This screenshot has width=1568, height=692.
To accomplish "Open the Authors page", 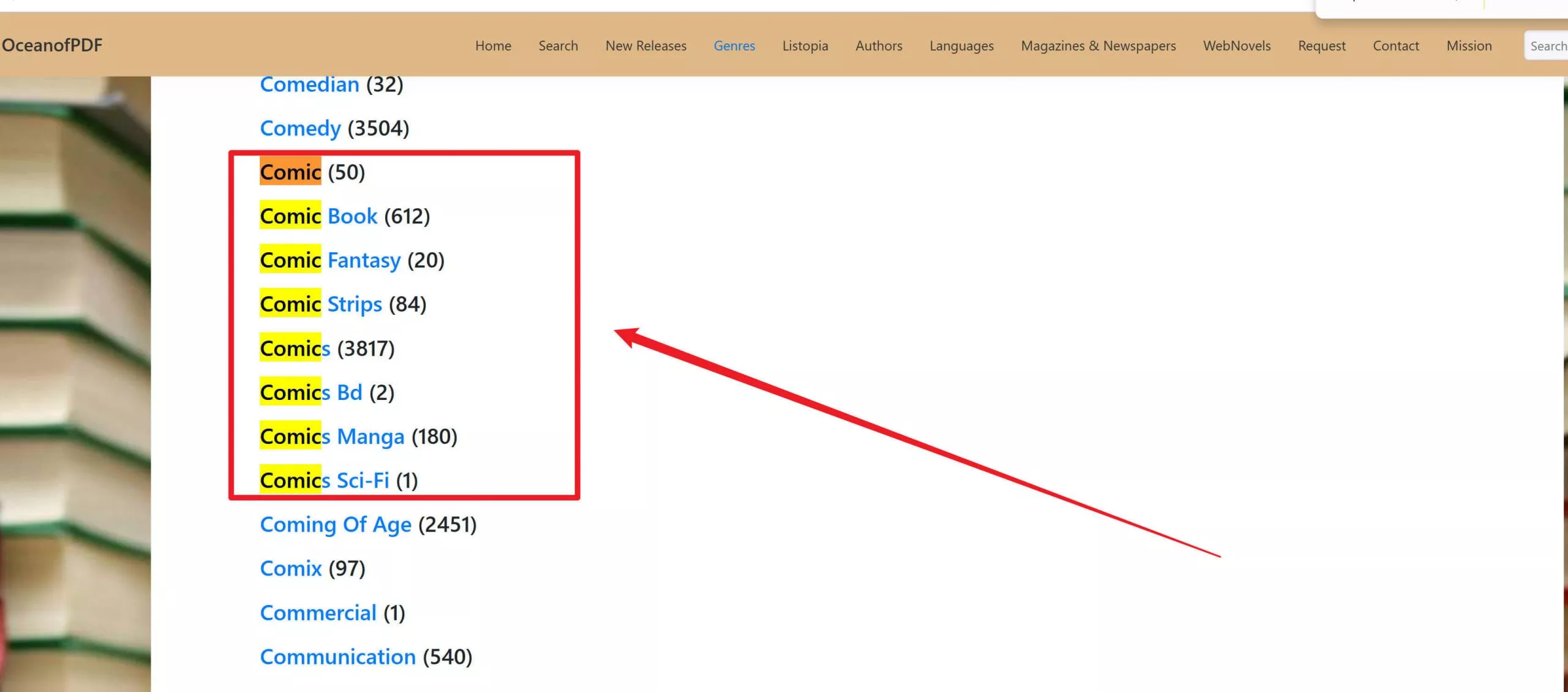I will point(878,46).
